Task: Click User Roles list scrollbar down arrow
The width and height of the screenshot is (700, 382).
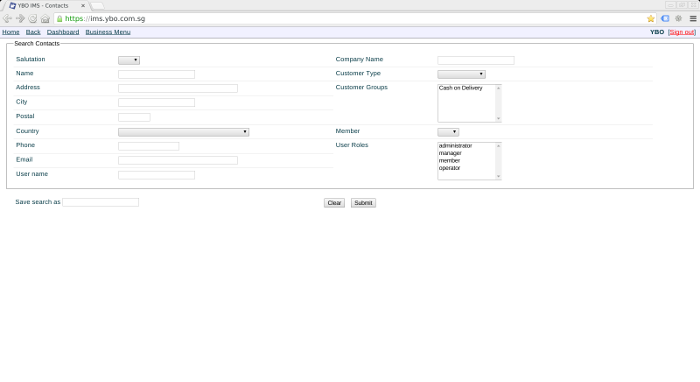Action: point(499,176)
